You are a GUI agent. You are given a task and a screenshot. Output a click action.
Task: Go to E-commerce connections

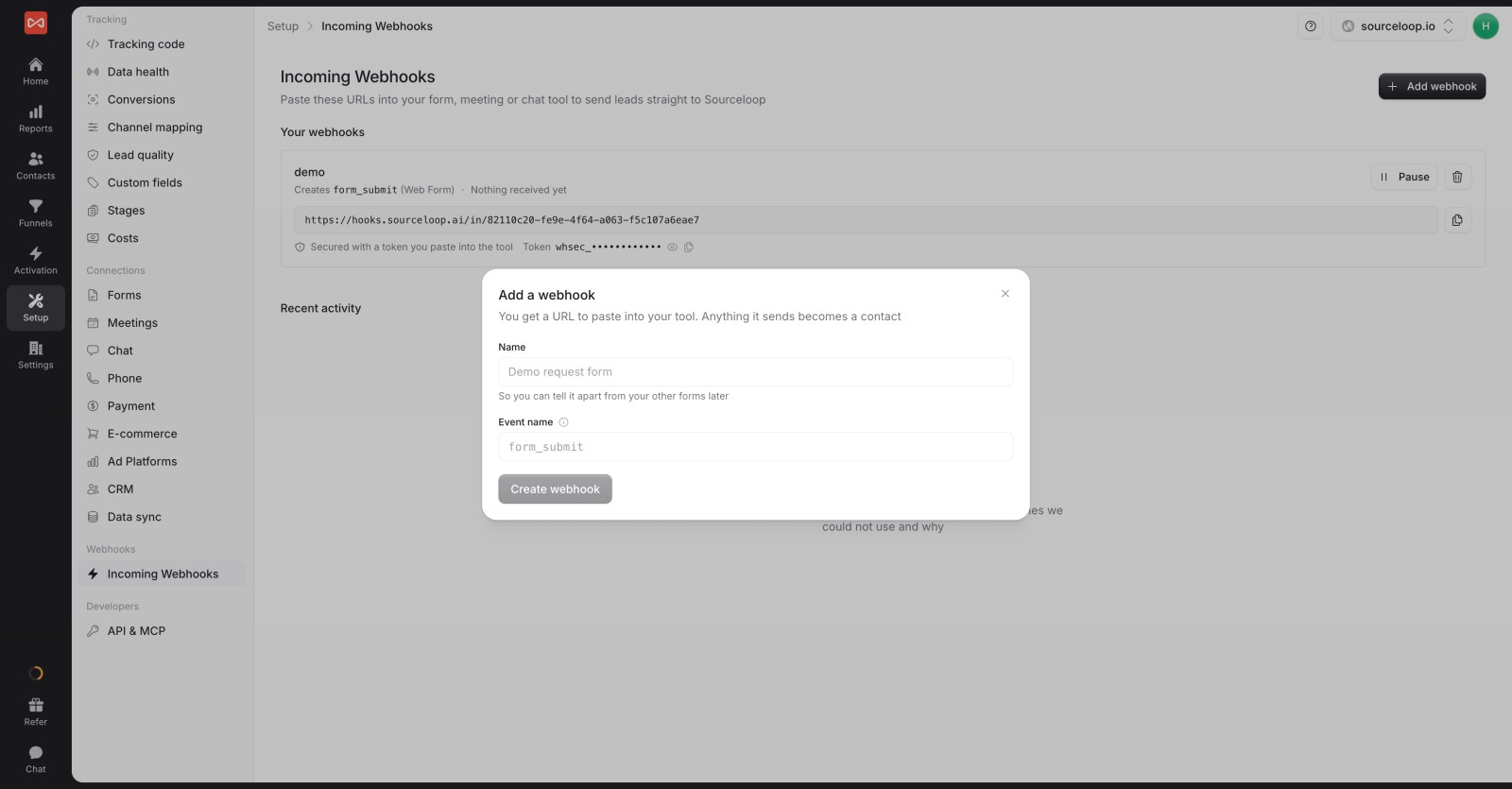click(163, 434)
